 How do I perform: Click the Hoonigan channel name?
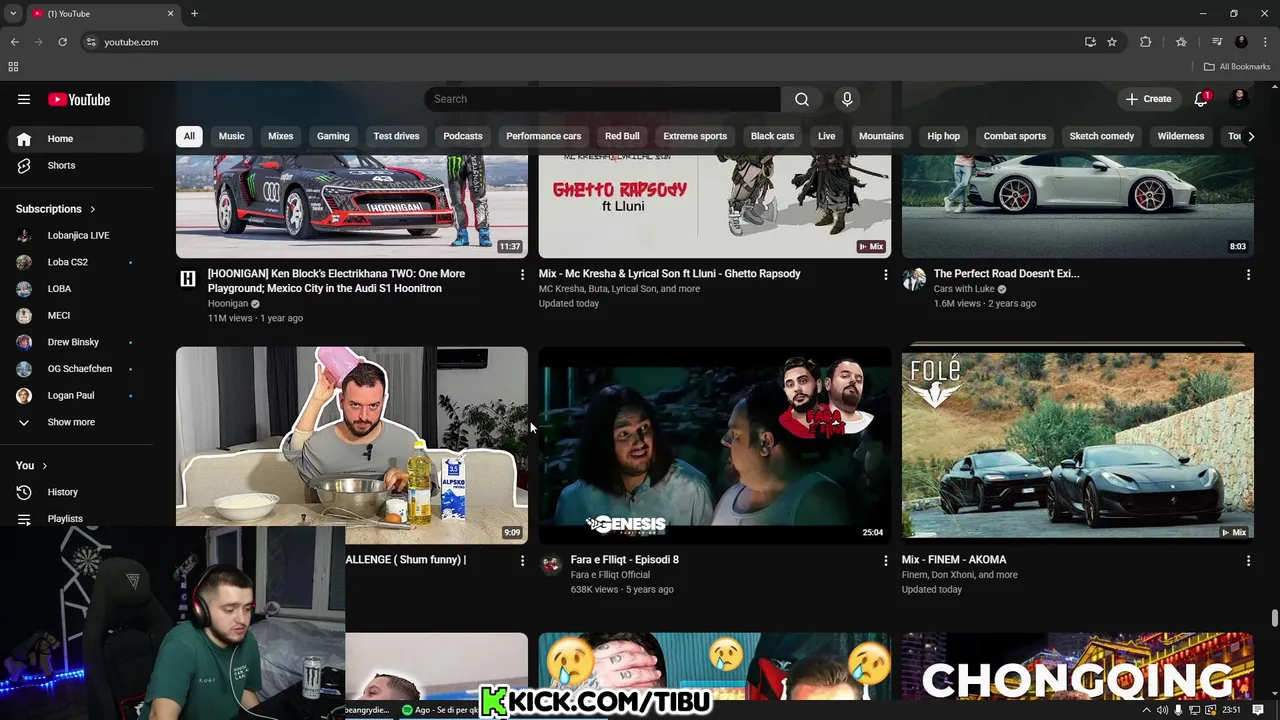228,303
